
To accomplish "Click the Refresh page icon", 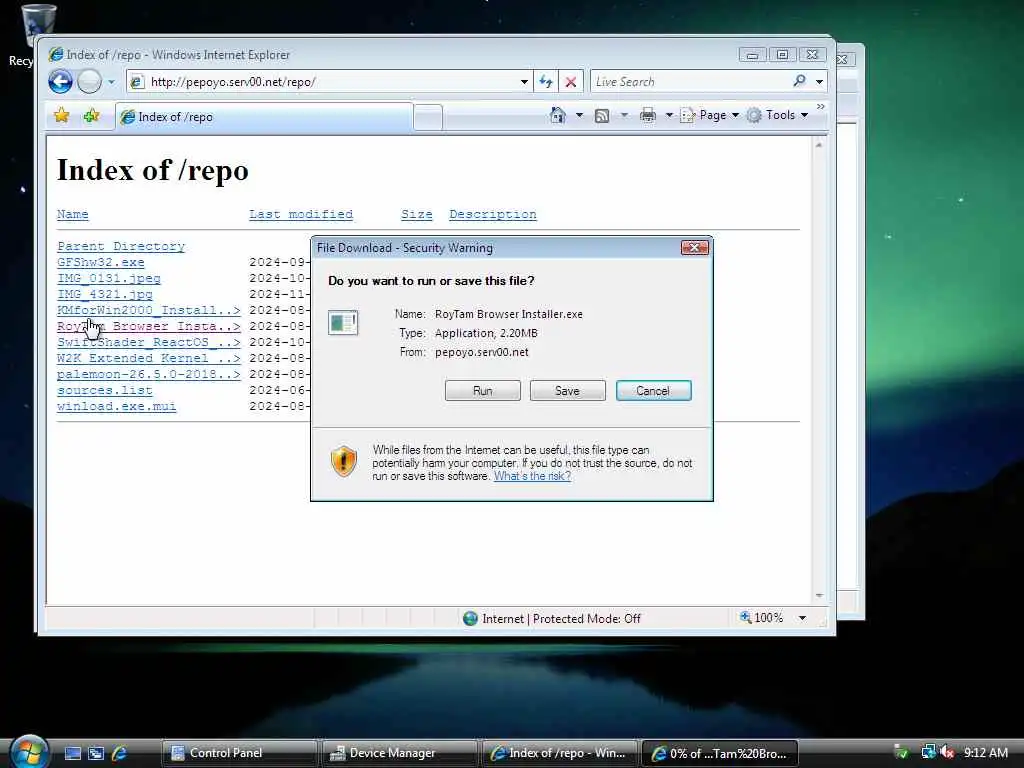I will [545, 82].
